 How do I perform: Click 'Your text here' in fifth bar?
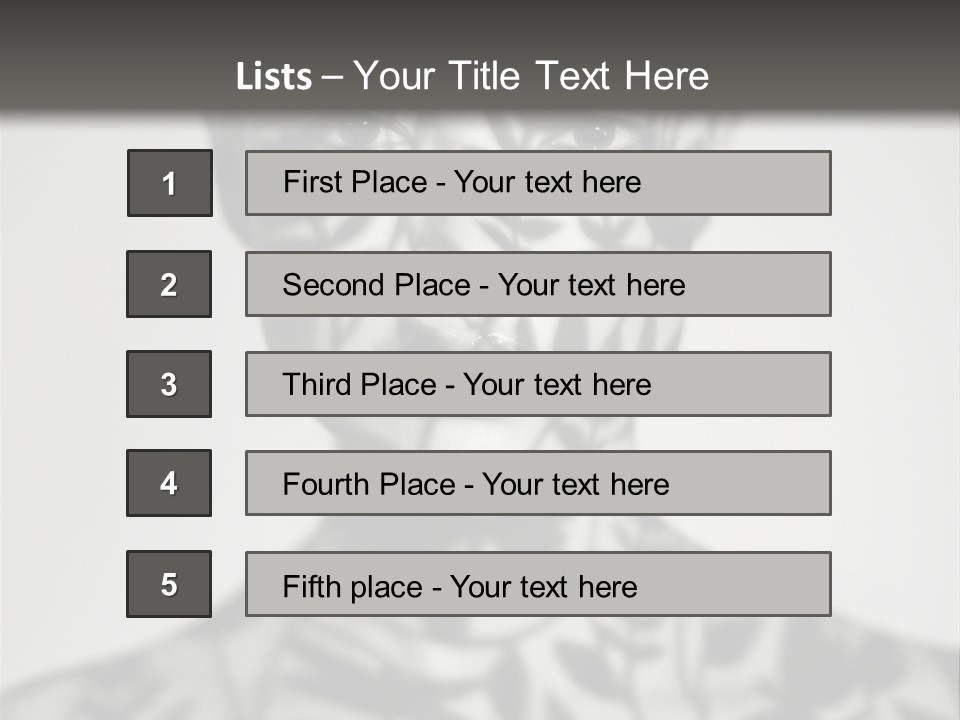[543, 586]
